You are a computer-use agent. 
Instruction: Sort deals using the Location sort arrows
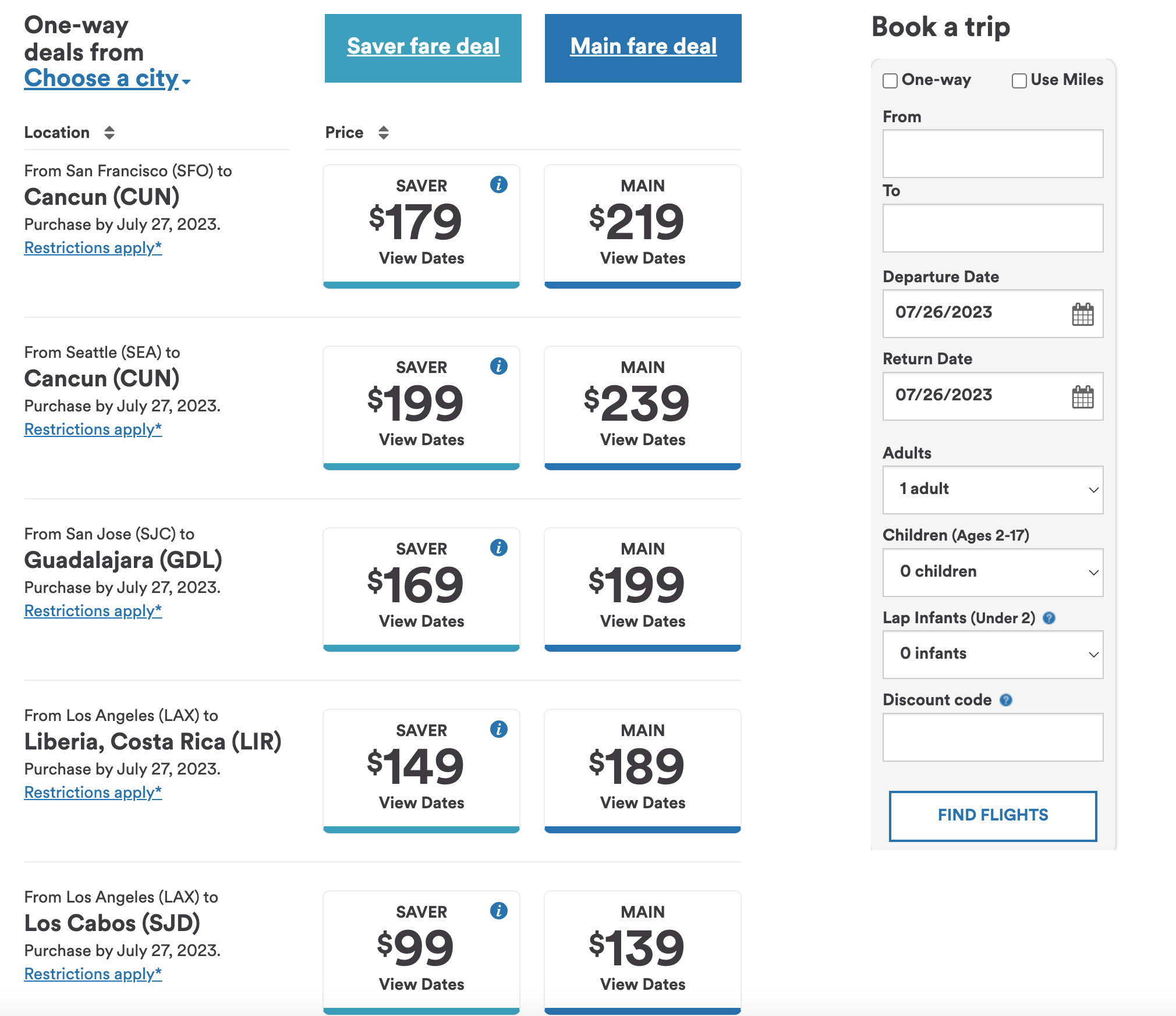[108, 132]
